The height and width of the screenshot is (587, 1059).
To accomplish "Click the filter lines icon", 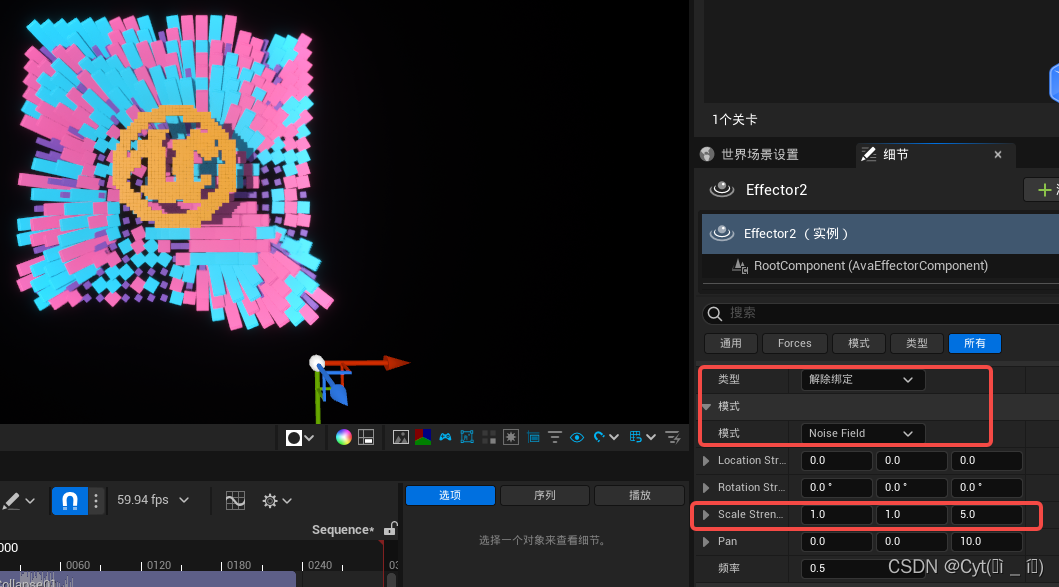I will click(554, 437).
